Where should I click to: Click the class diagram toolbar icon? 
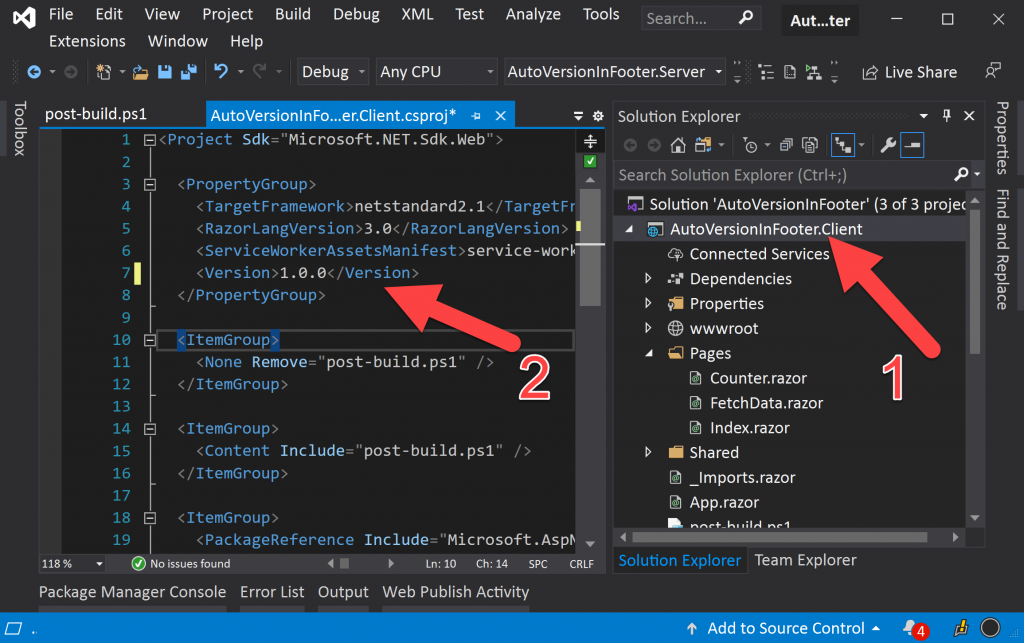[813, 72]
